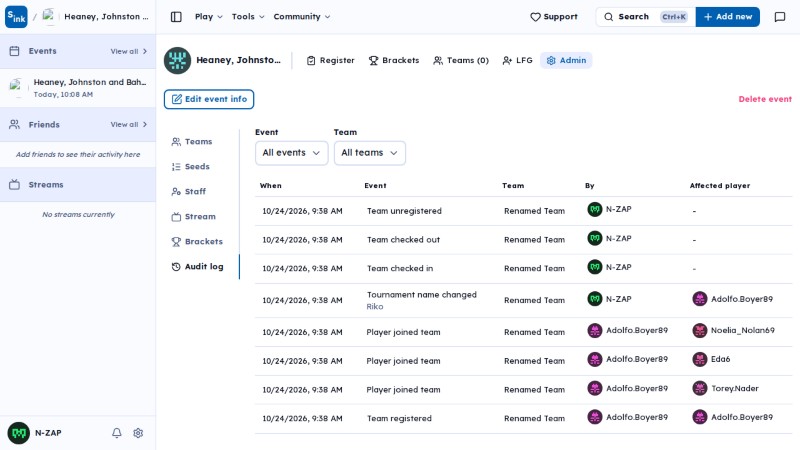The image size is (800, 450).
Task: Click the Events calendar icon
Action: [14, 51]
